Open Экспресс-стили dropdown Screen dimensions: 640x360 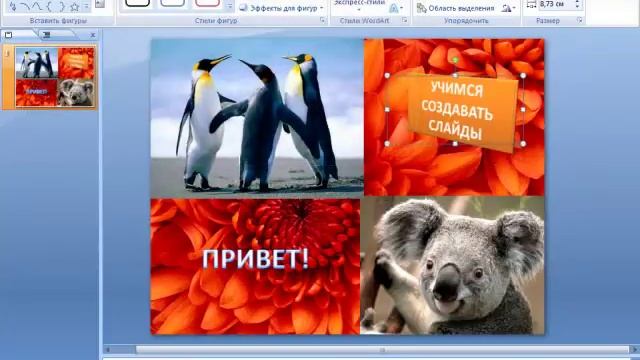[x=359, y=6]
